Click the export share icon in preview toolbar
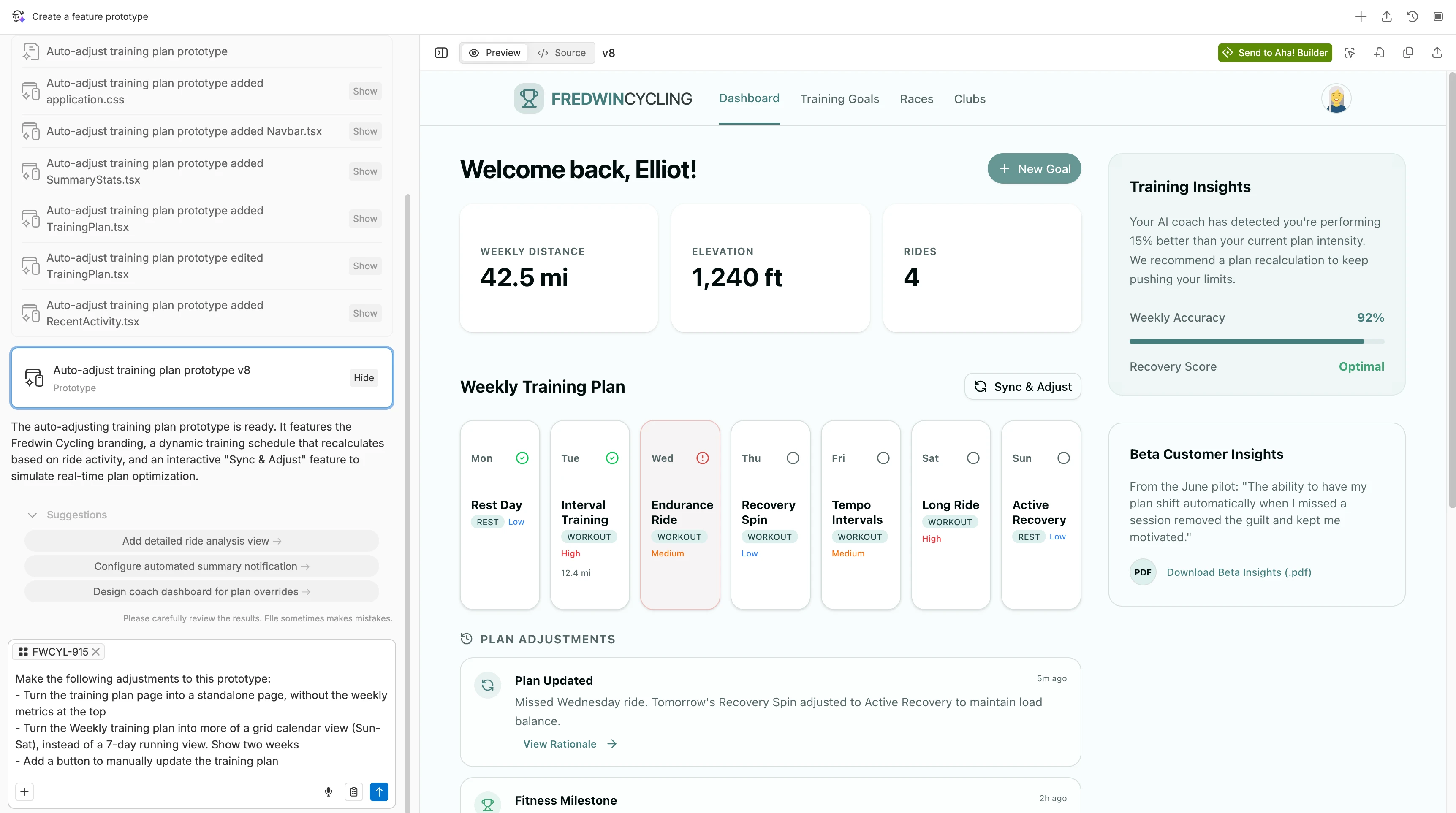 tap(1437, 52)
